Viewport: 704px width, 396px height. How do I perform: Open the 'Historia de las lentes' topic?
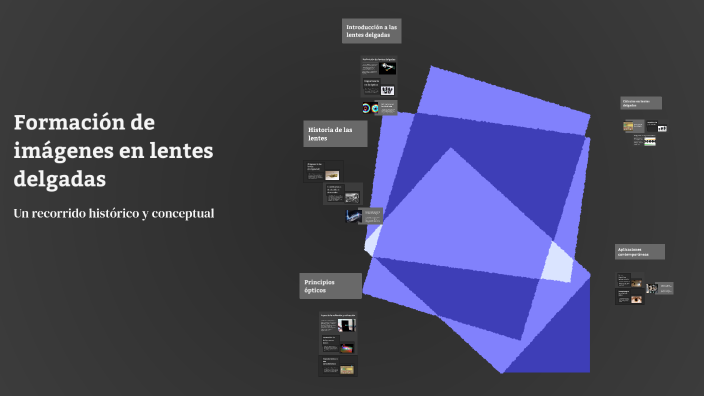point(335,133)
